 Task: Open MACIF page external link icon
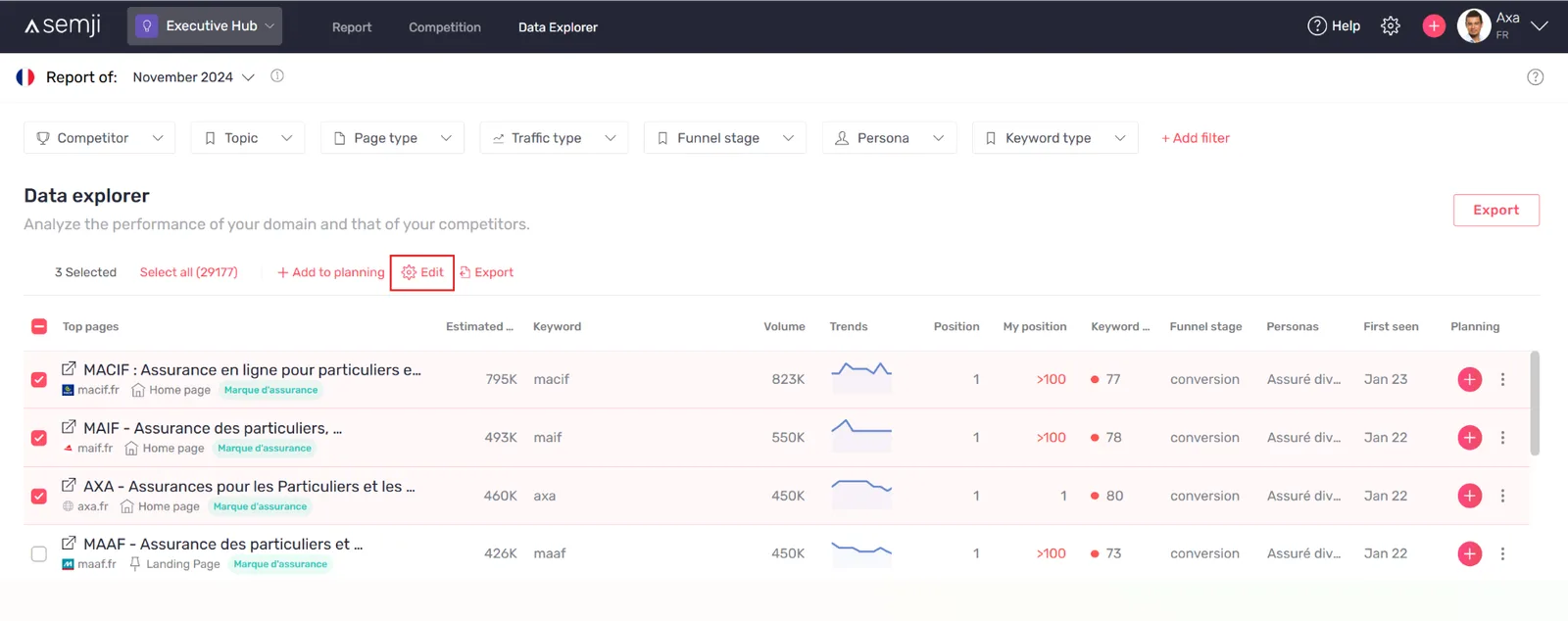pos(69,369)
